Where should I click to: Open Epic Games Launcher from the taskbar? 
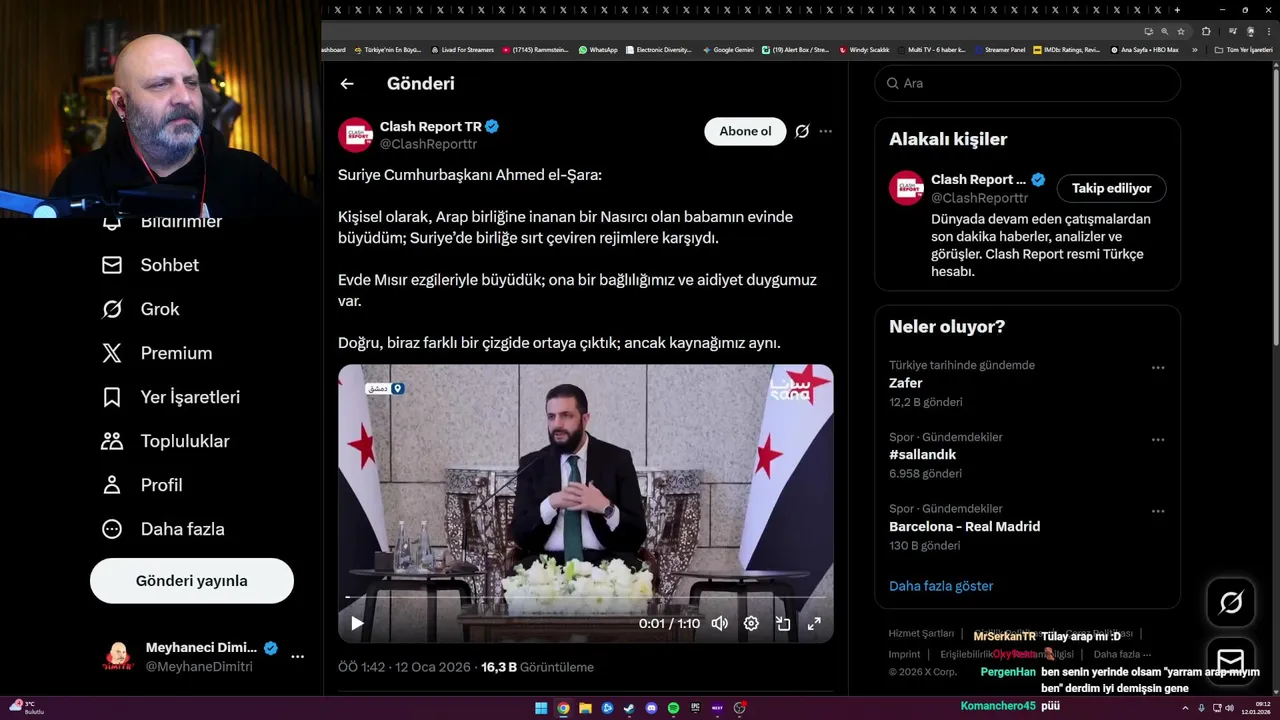pos(695,708)
